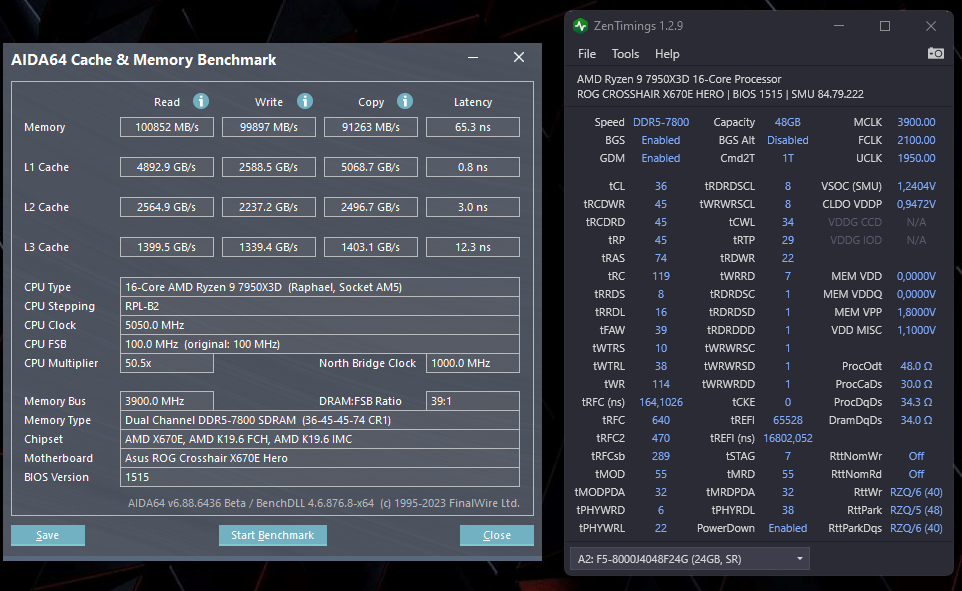Click the Close button in AIDA64 benchmark
Viewport: 962px width, 591px height.
click(496, 535)
